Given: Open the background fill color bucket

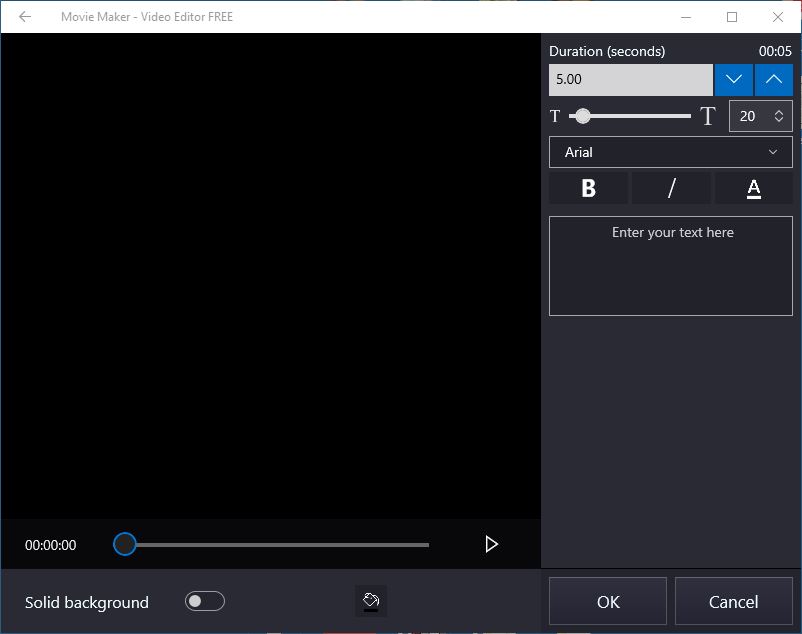Looking at the screenshot, I should click(371, 601).
